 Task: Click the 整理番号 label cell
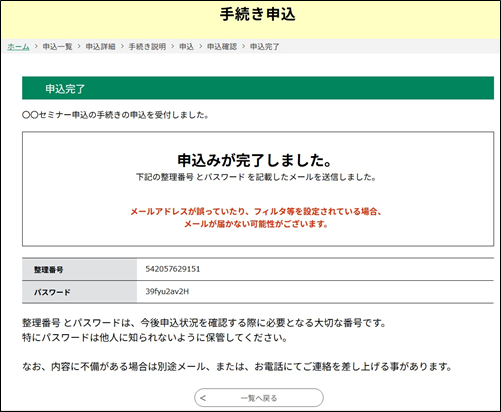(79, 269)
